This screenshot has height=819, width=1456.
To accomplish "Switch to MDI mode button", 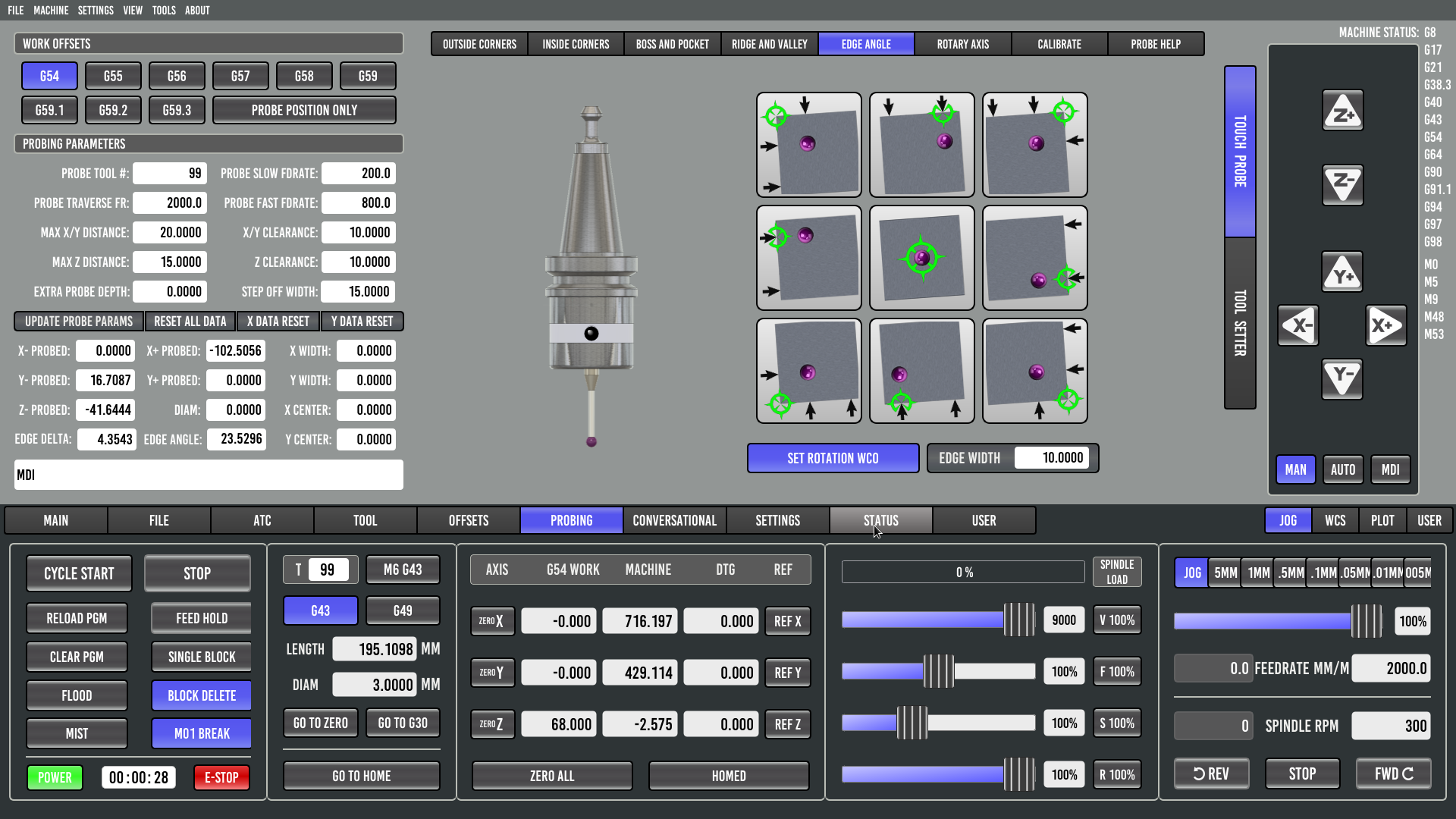I will 1390,469.
